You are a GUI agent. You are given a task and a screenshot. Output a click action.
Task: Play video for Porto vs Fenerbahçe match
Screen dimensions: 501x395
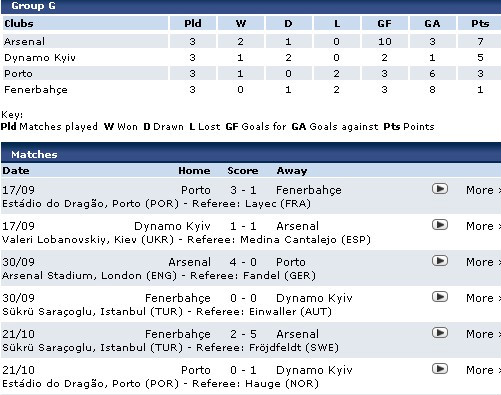tap(440, 189)
